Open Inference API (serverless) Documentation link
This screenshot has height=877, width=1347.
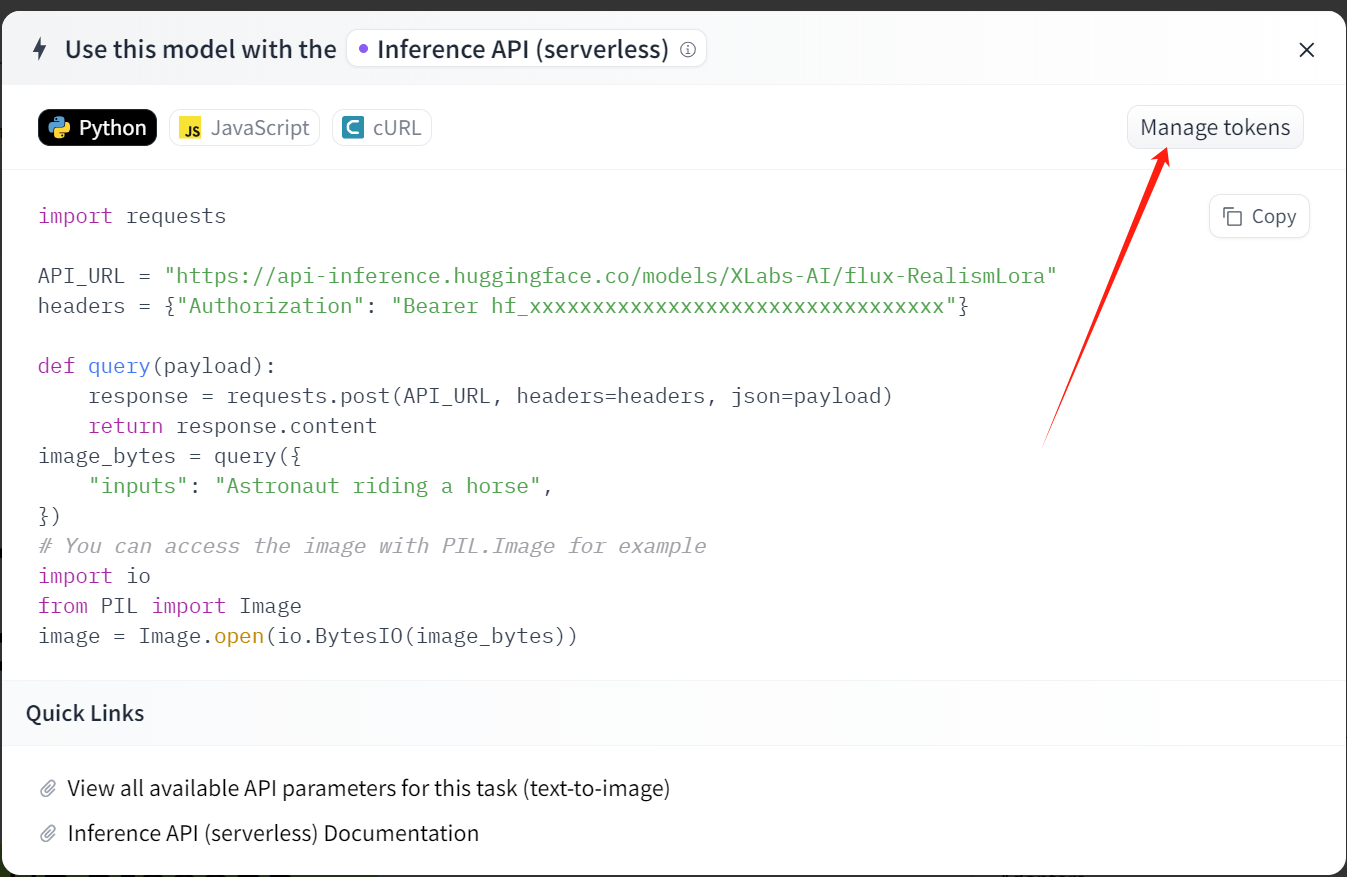273,834
